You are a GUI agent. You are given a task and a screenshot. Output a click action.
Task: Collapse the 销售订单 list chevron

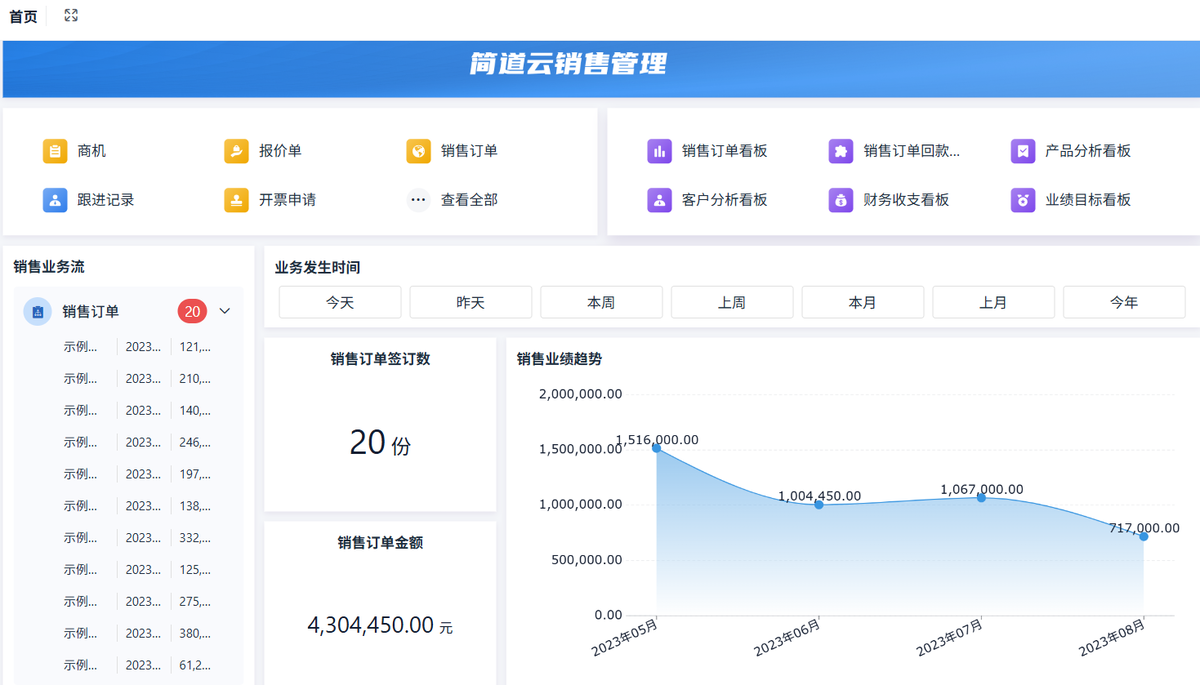[x=225, y=311]
